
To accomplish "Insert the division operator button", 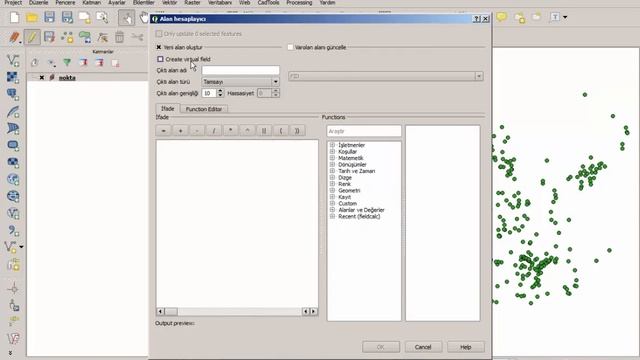I will tap(213, 131).
